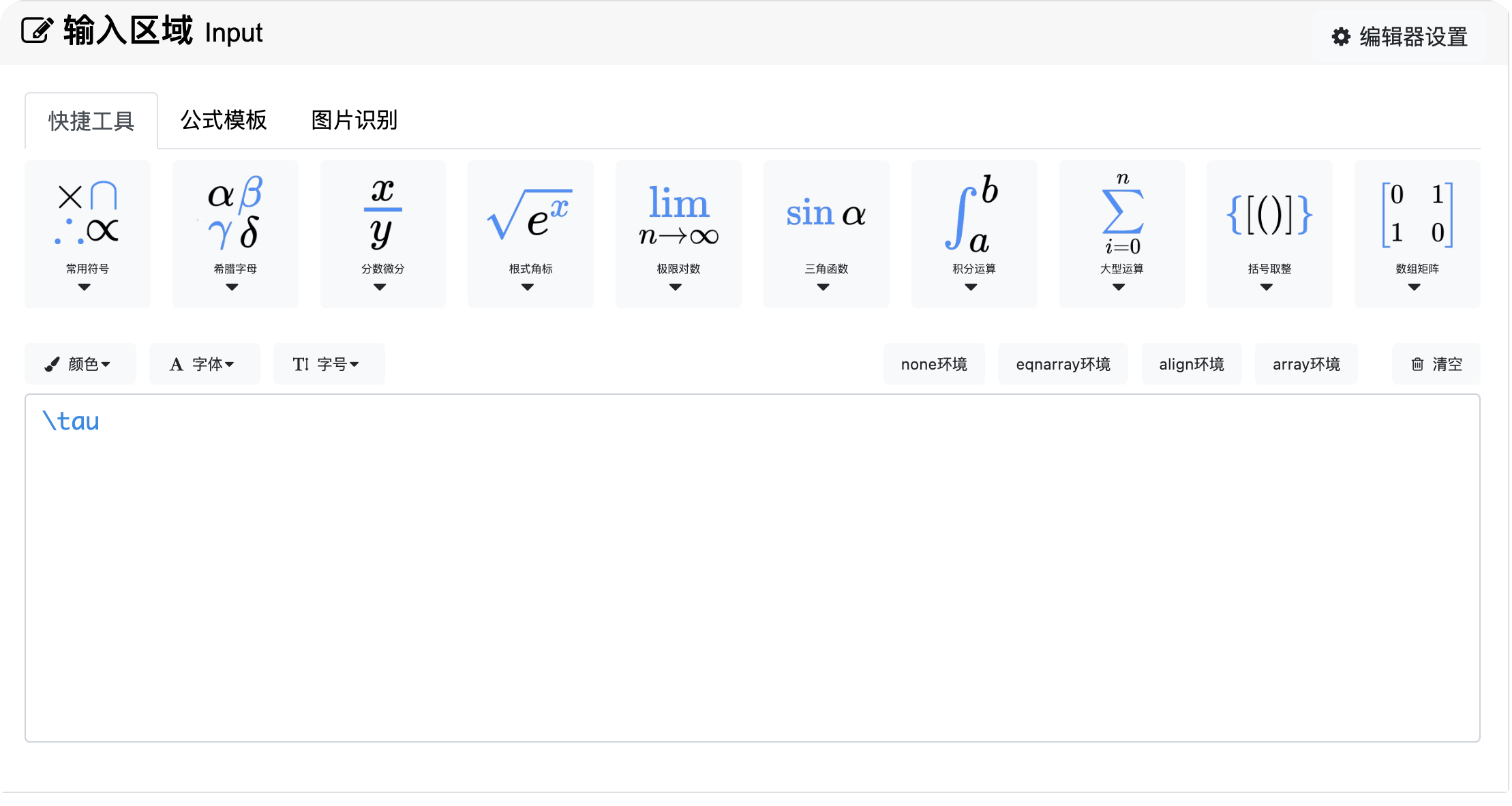
Task: Open the limit (极限对数) tool
Action: [x=678, y=234]
